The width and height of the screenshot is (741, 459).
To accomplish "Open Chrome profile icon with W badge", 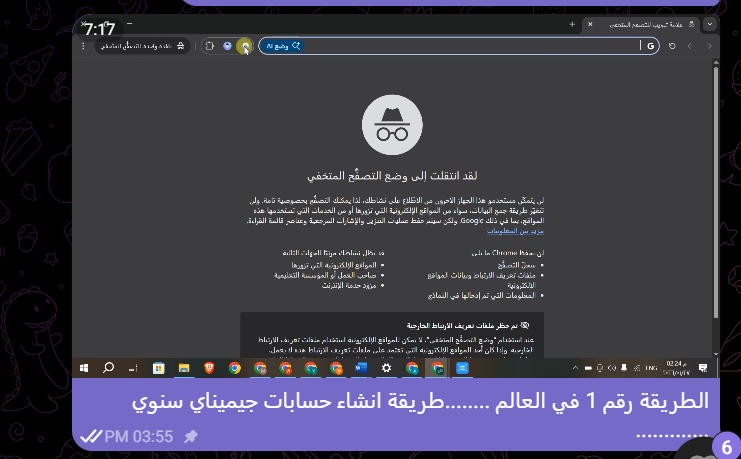I will (x=285, y=368).
